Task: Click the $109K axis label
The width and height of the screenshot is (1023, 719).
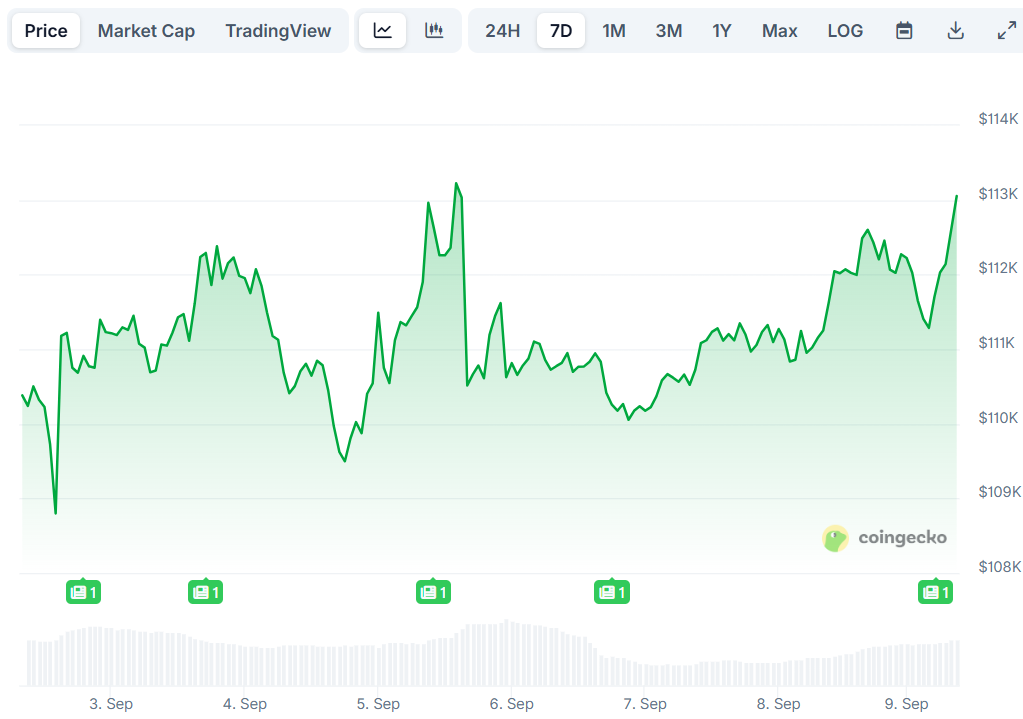Action: [1000, 492]
